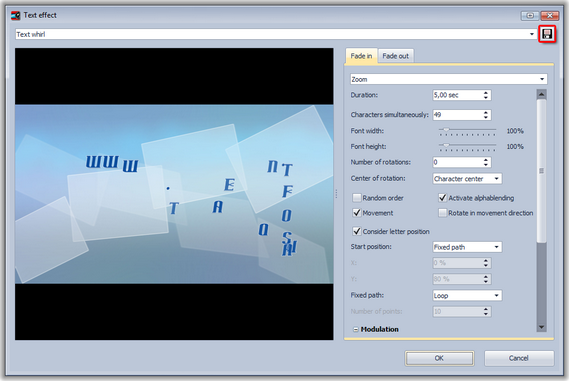Collapse the Modulation section
This screenshot has width=569, height=381.
coord(356,329)
